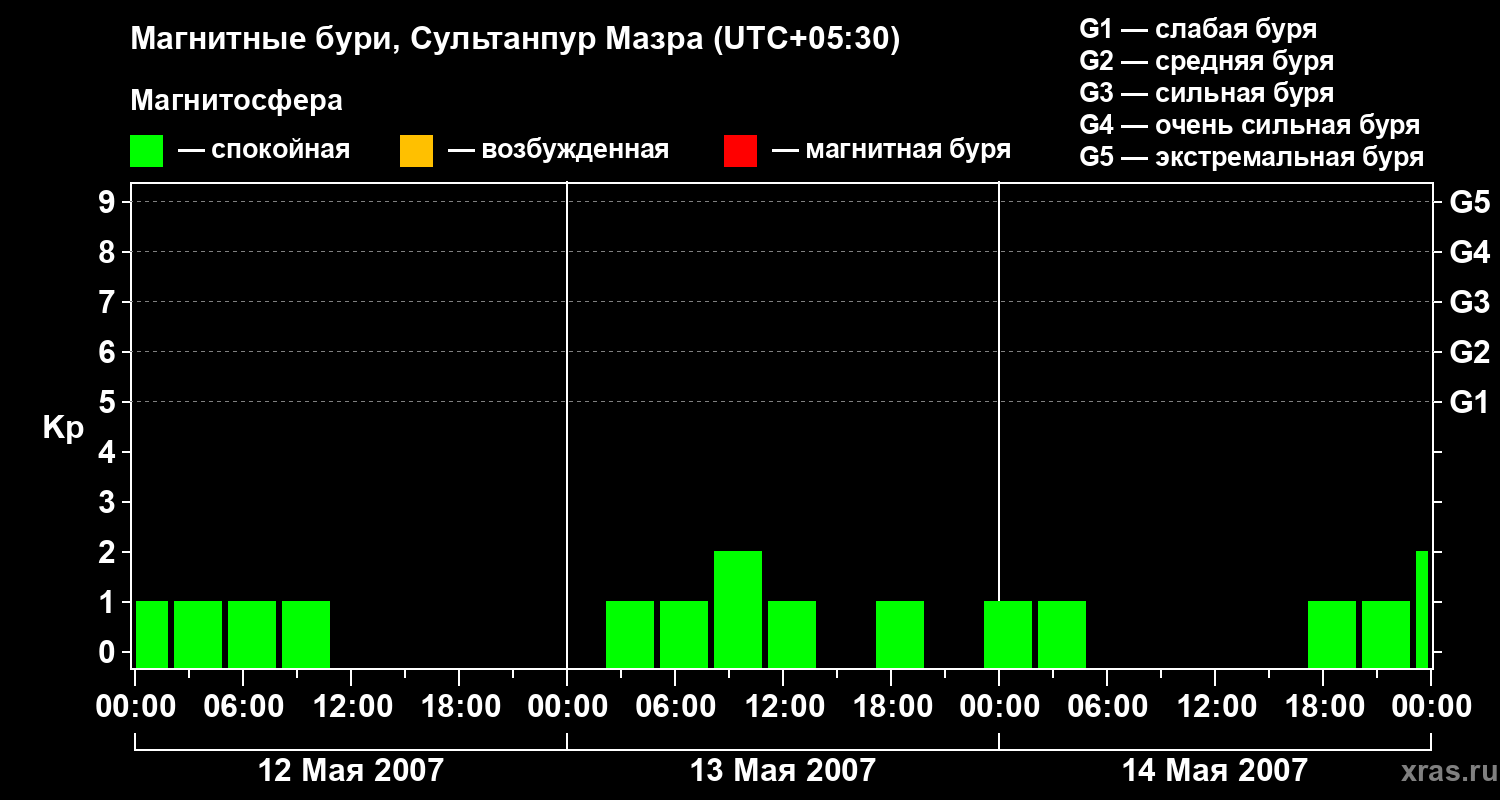Click the green спокойная legend swatch
Screen dimensions: 1500x800
click(146, 151)
